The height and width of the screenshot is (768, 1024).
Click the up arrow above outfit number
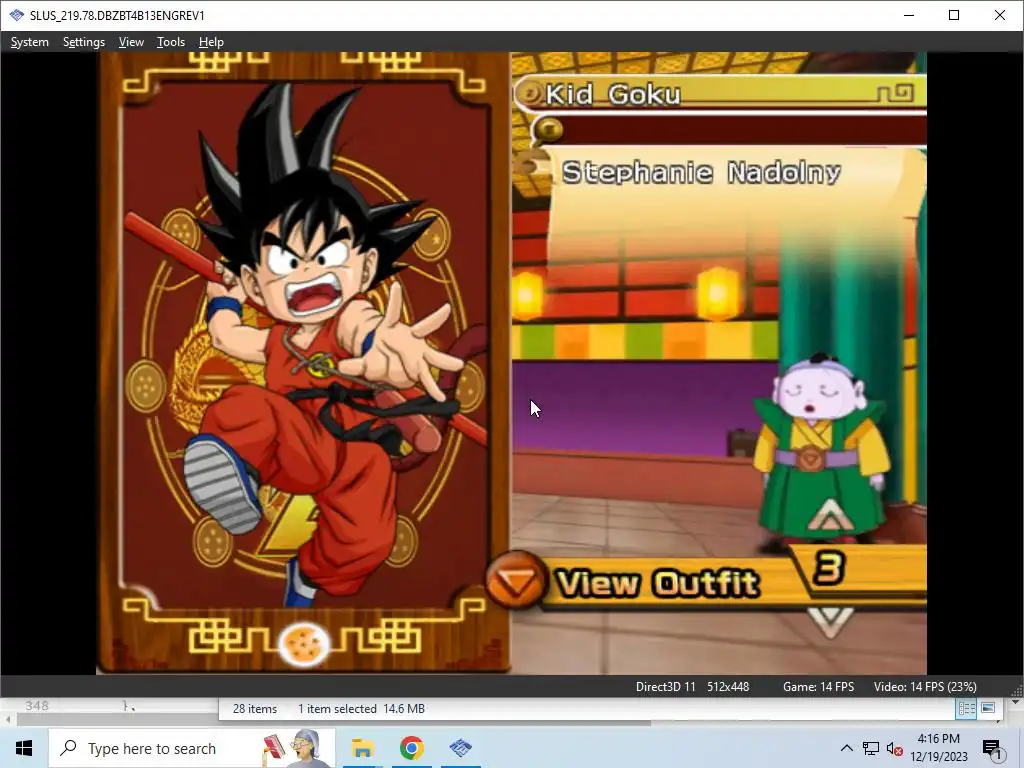coord(829,515)
